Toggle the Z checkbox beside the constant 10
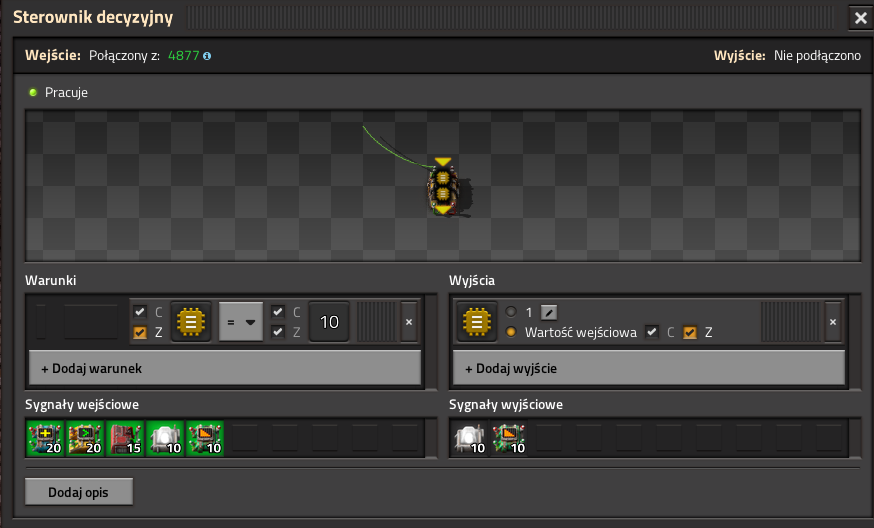 [278, 332]
